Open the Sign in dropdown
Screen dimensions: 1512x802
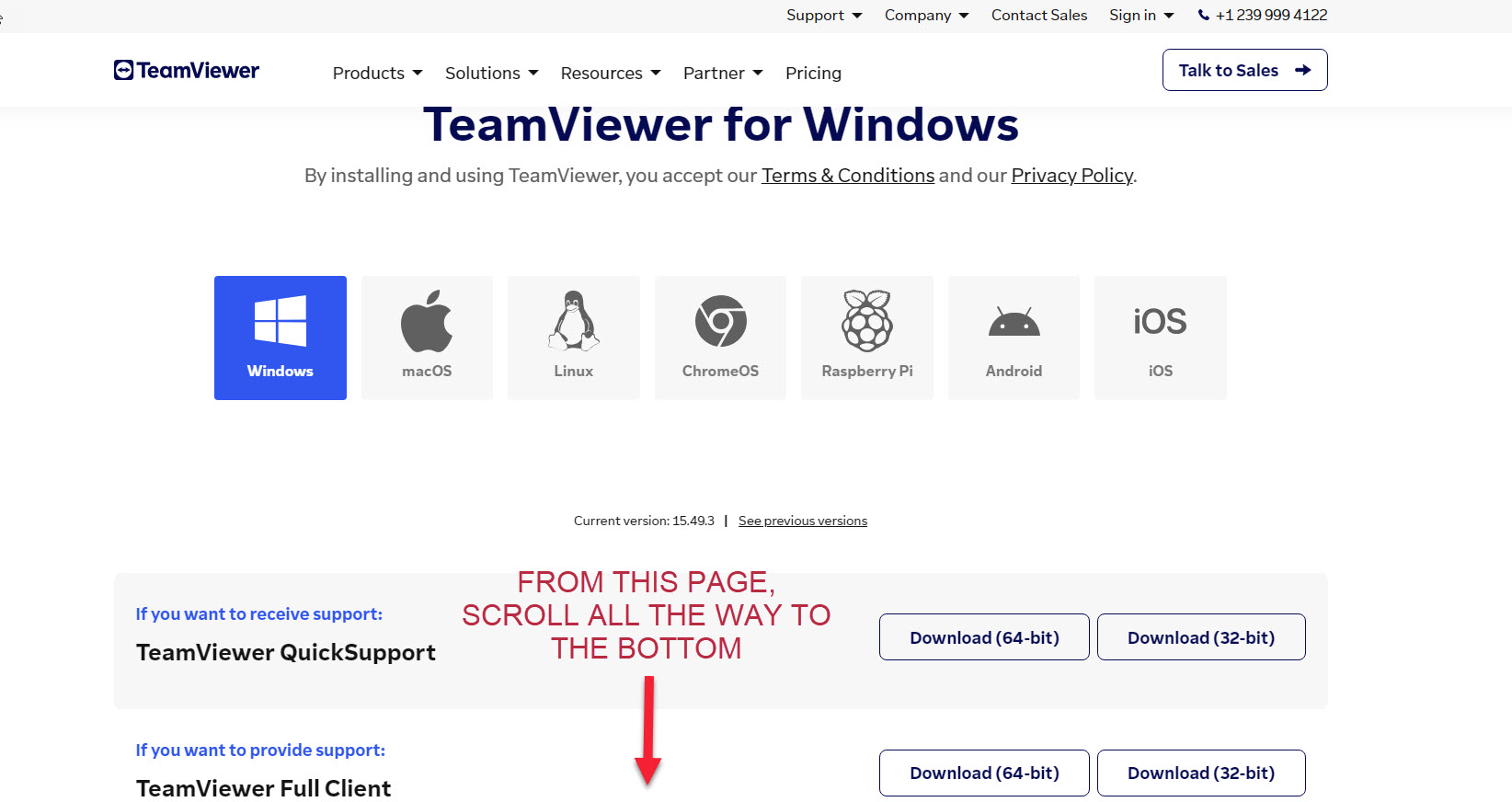1141,15
